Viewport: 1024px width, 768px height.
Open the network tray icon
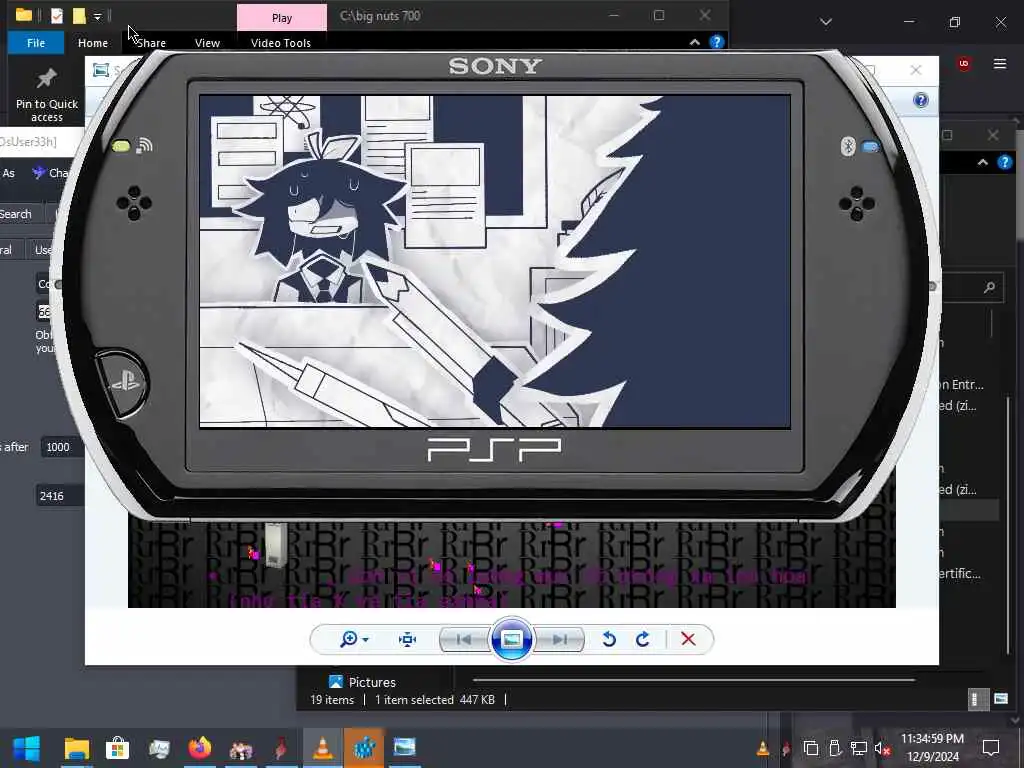pyautogui.click(x=859, y=748)
